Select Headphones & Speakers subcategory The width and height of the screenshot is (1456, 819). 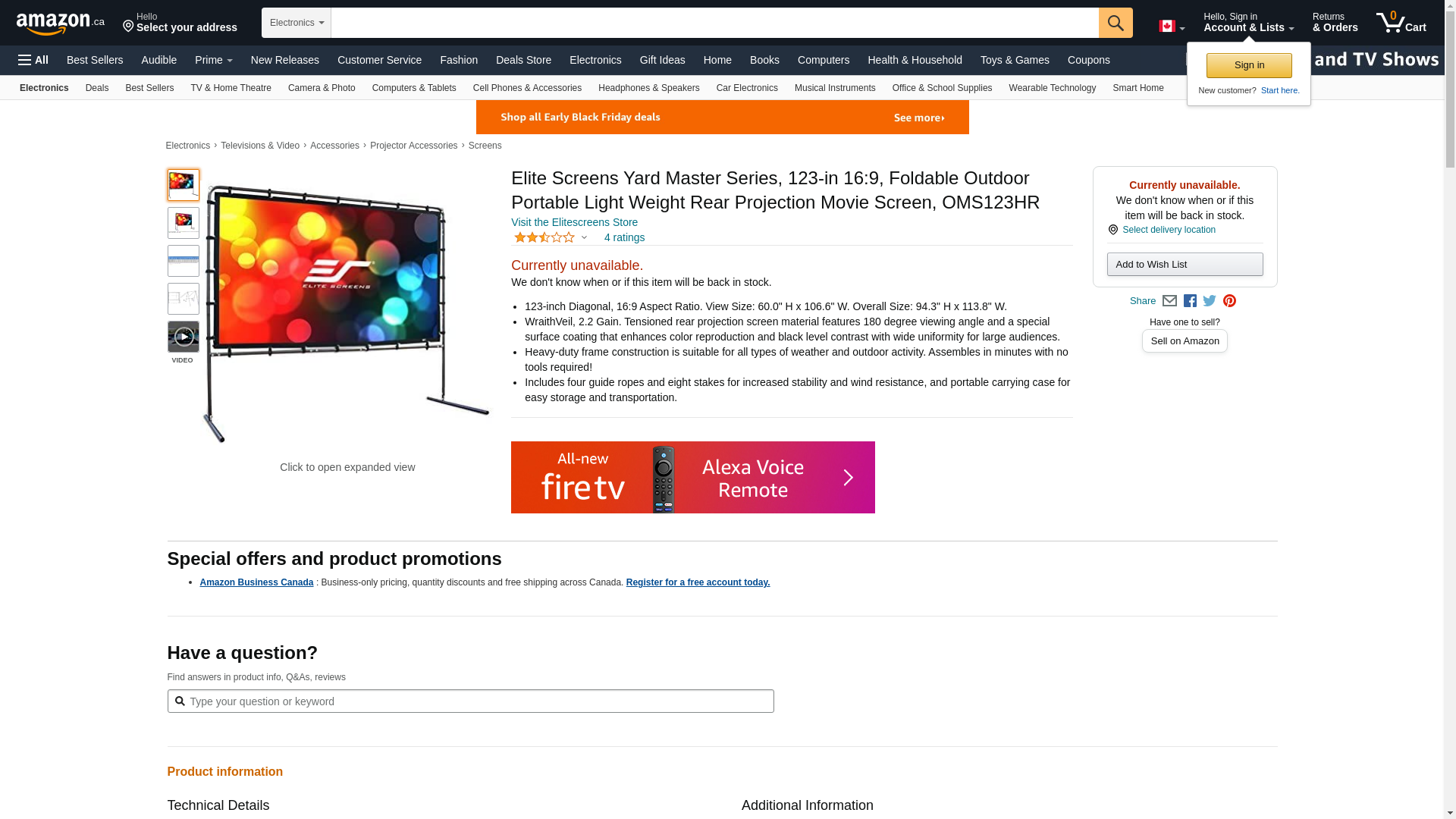[x=648, y=88]
